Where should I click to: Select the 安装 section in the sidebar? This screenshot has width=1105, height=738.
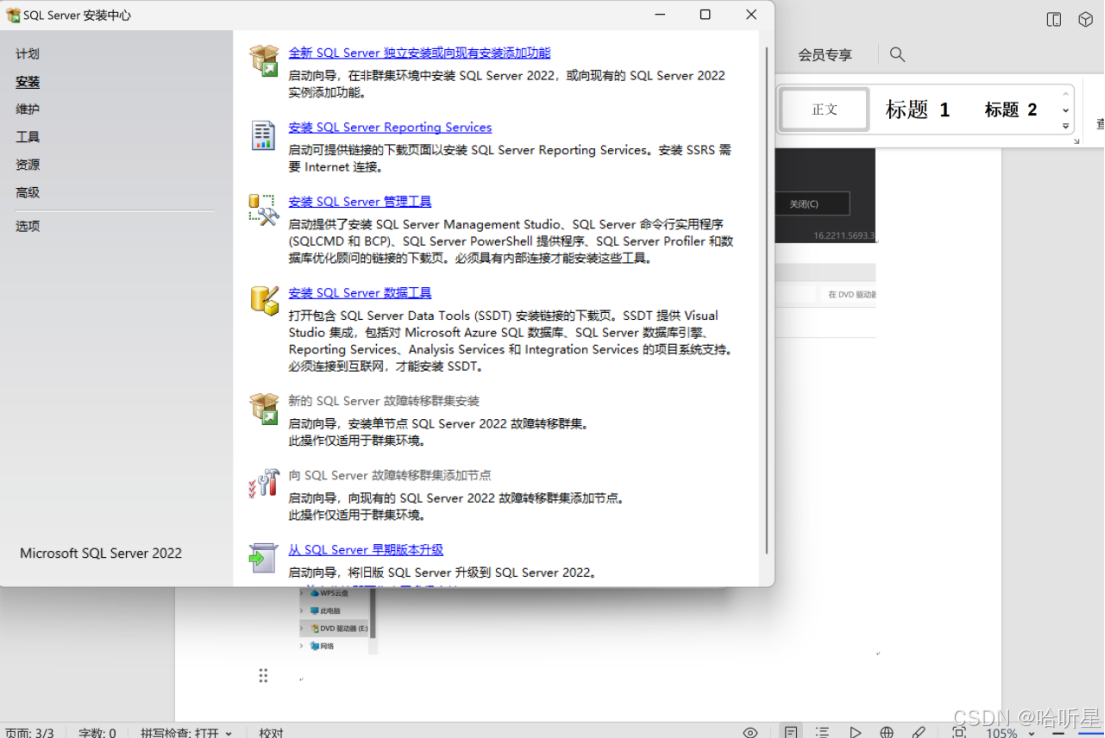27,82
